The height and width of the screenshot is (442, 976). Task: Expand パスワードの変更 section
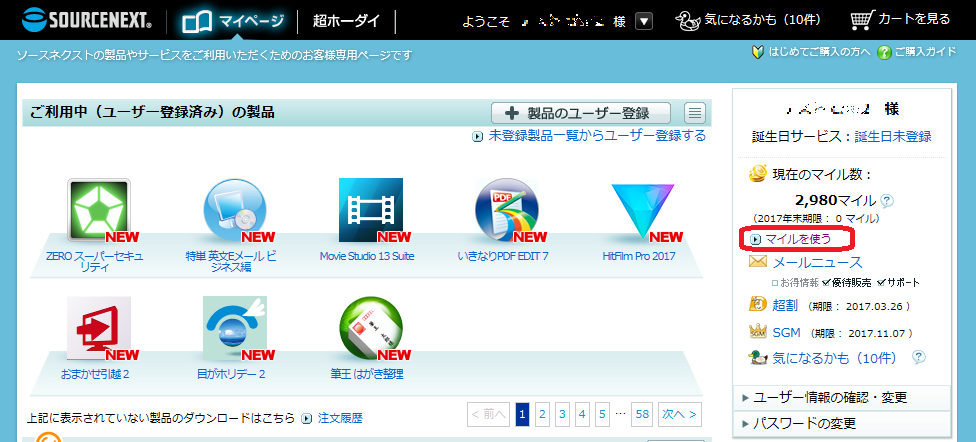842,423
